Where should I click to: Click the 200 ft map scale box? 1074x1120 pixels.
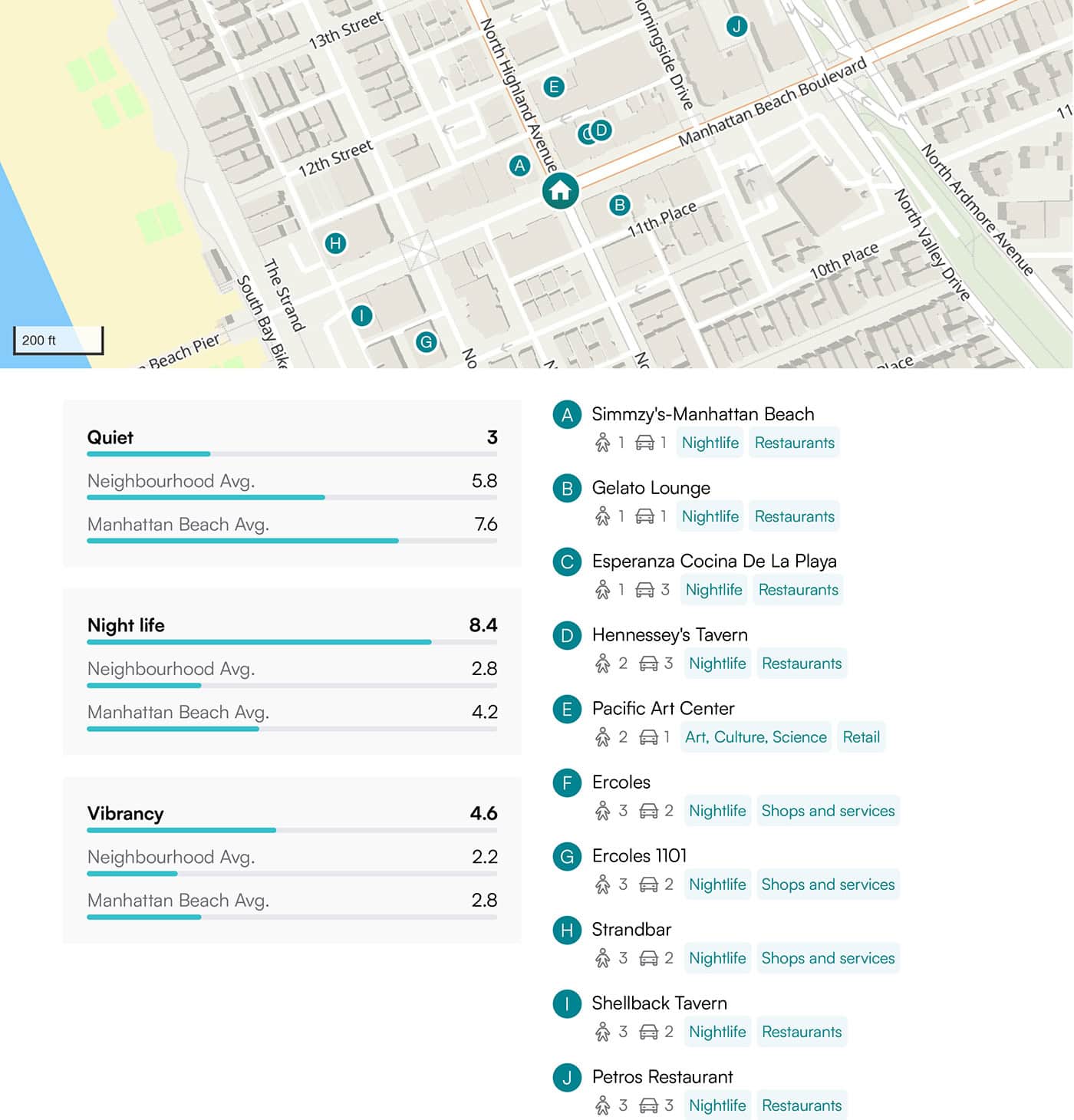(58, 341)
